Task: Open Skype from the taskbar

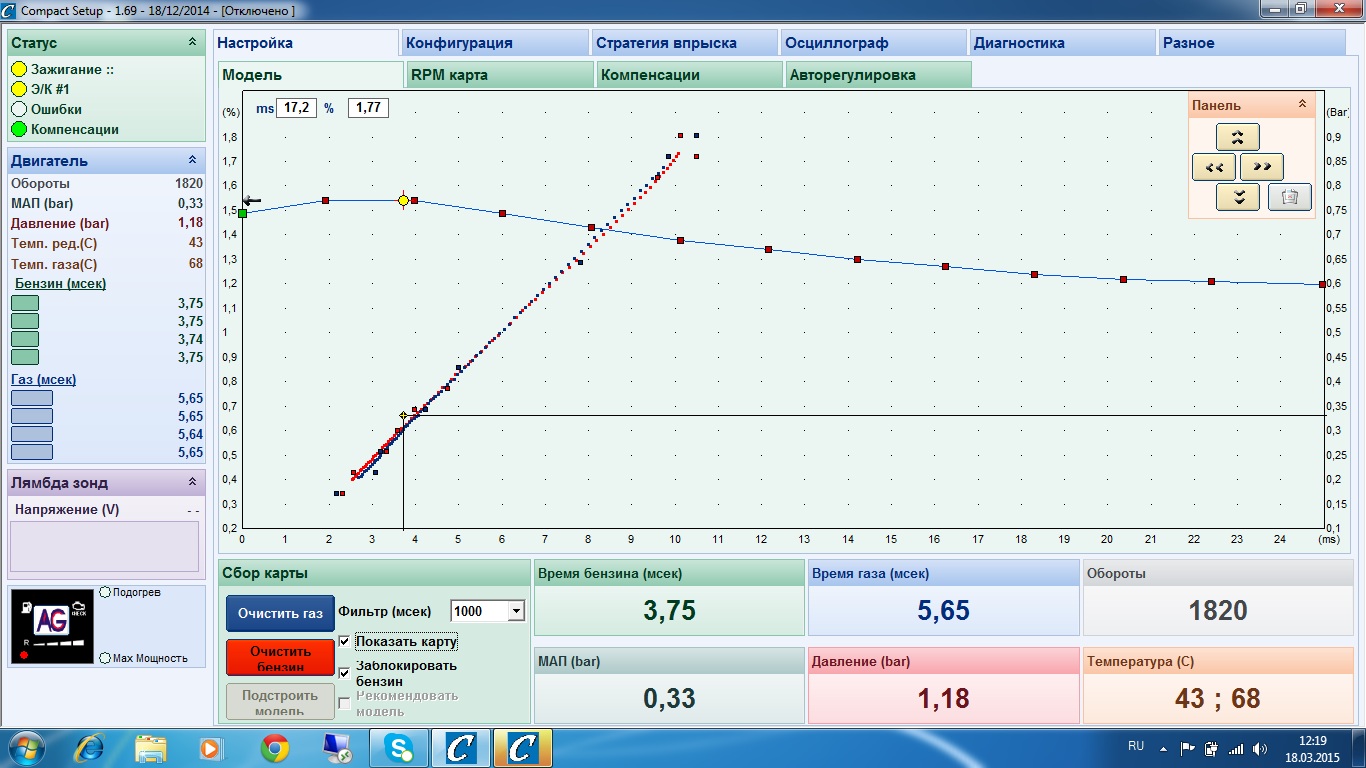Action: [399, 748]
